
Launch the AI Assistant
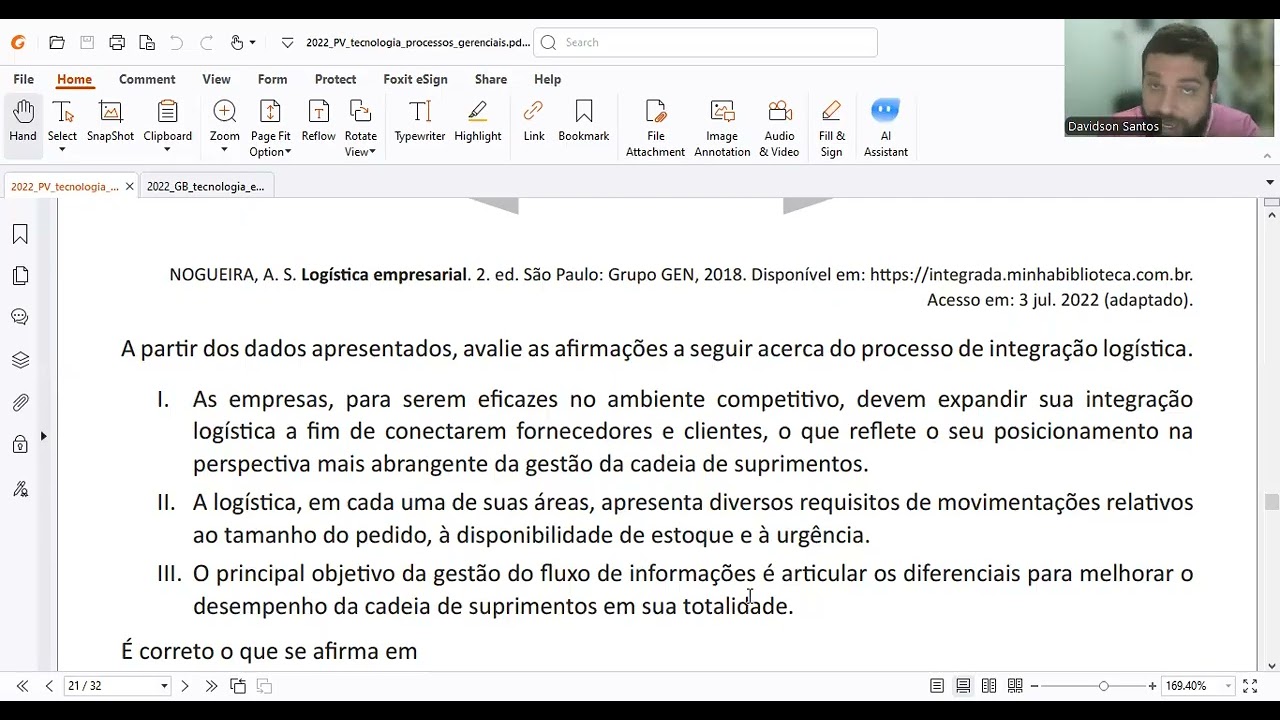pos(885,128)
